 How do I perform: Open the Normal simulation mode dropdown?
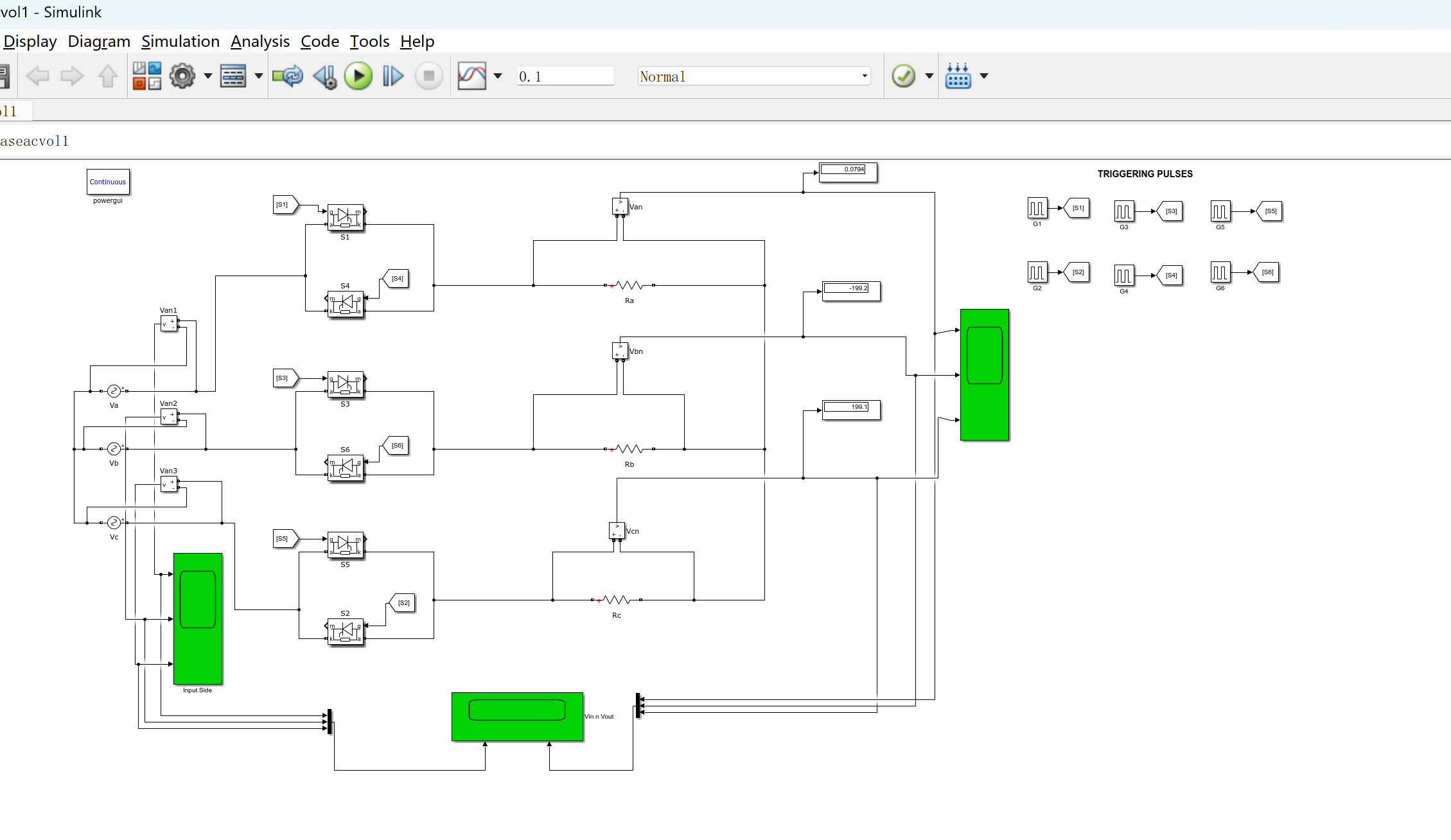pos(753,76)
